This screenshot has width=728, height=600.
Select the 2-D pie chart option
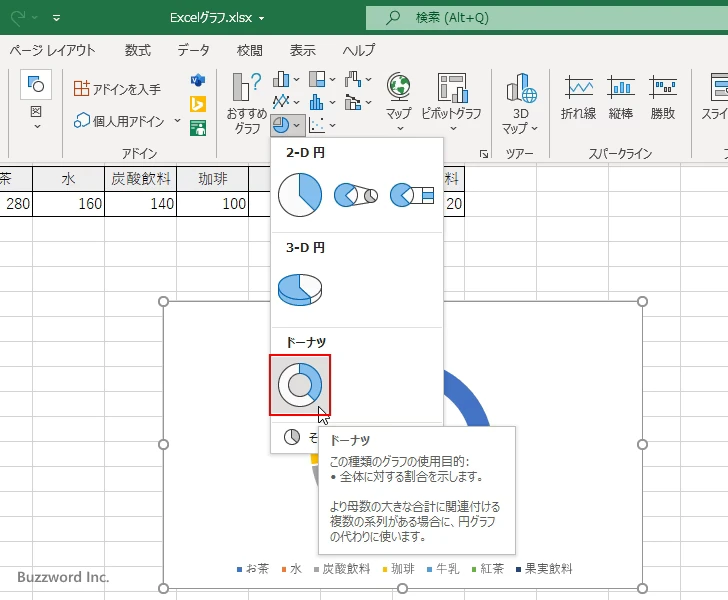click(x=300, y=195)
